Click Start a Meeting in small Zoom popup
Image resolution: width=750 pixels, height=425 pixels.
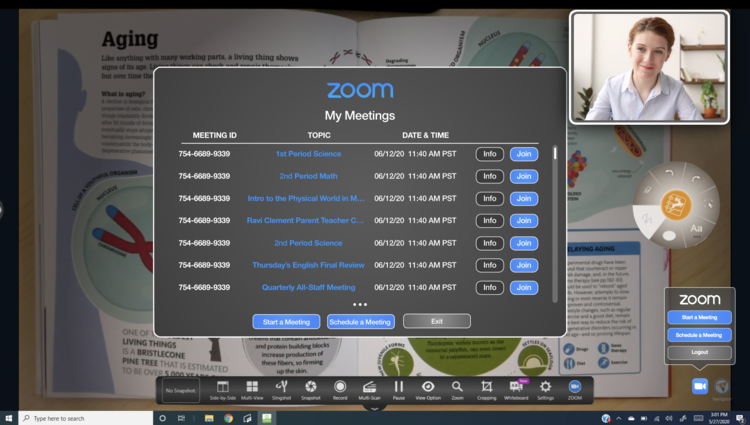[699, 317]
